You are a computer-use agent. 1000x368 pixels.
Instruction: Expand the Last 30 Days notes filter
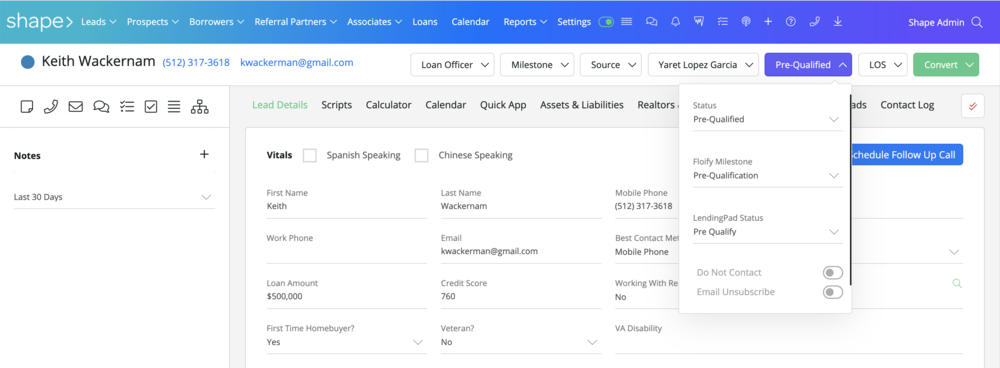114,197
